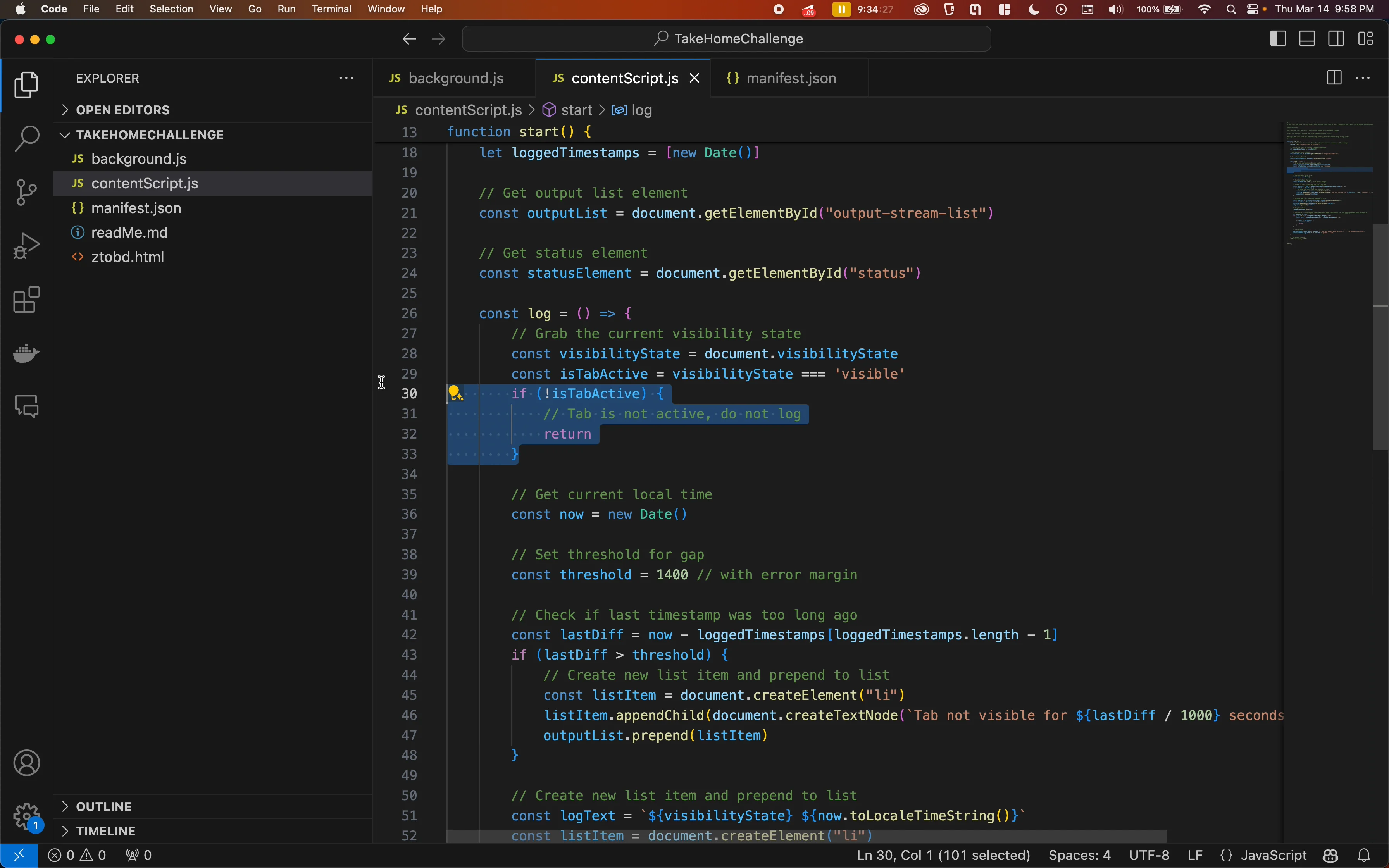Open the Go menu
The height and width of the screenshot is (868, 1389).
coord(255,9)
